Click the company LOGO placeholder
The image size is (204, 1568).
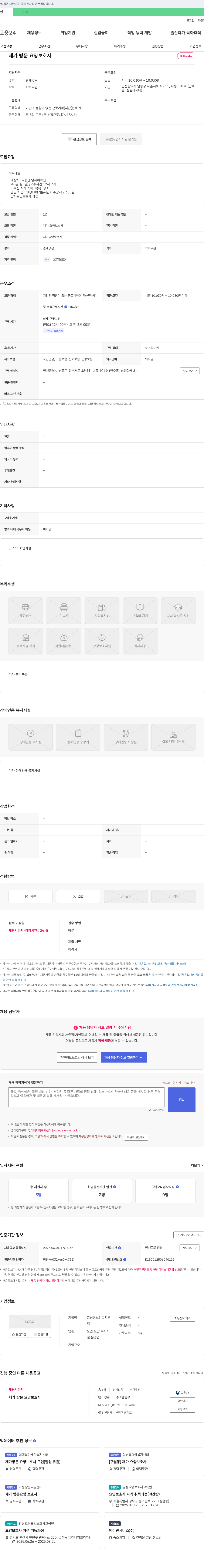tap(30, 1321)
